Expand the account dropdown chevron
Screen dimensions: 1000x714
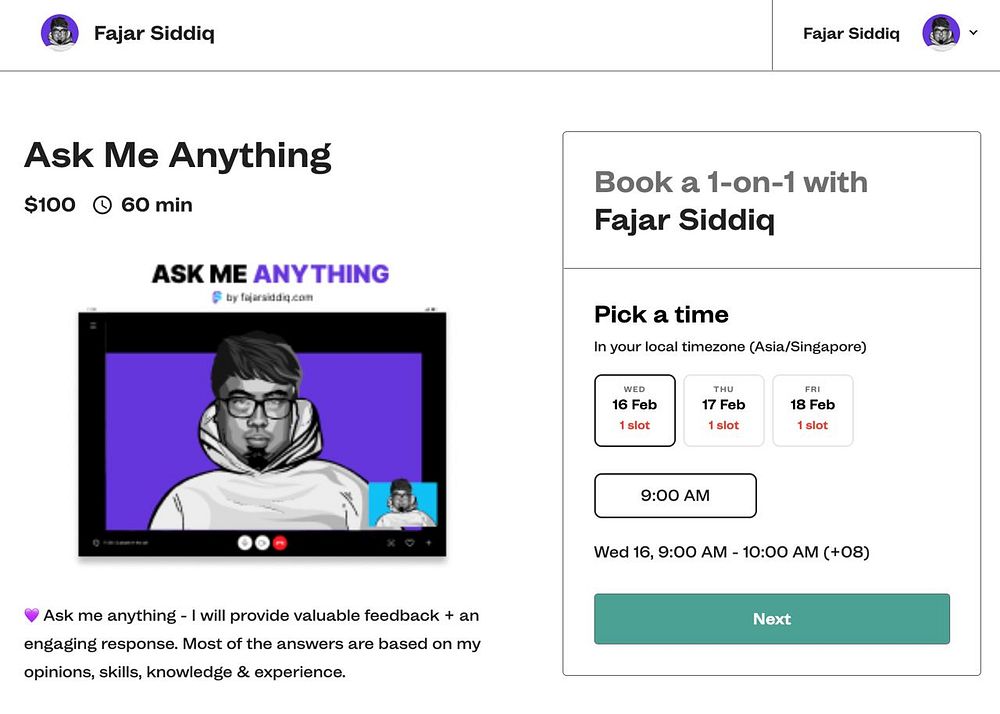[973, 33]
